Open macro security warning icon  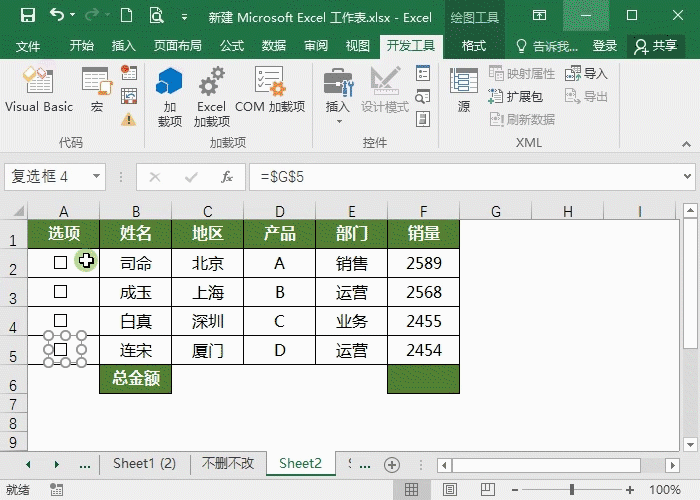pyautogui.click(x=129, y=119)
